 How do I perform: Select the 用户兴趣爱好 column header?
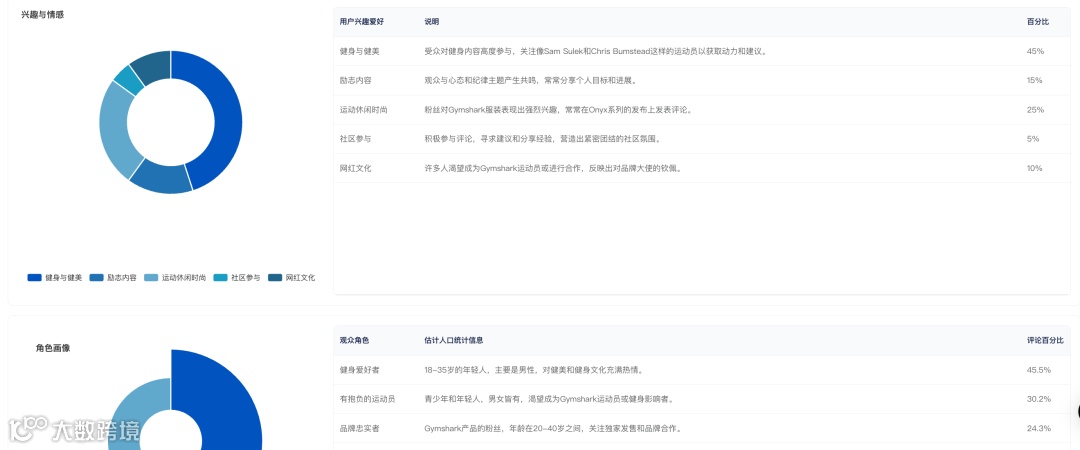[362, 22]
